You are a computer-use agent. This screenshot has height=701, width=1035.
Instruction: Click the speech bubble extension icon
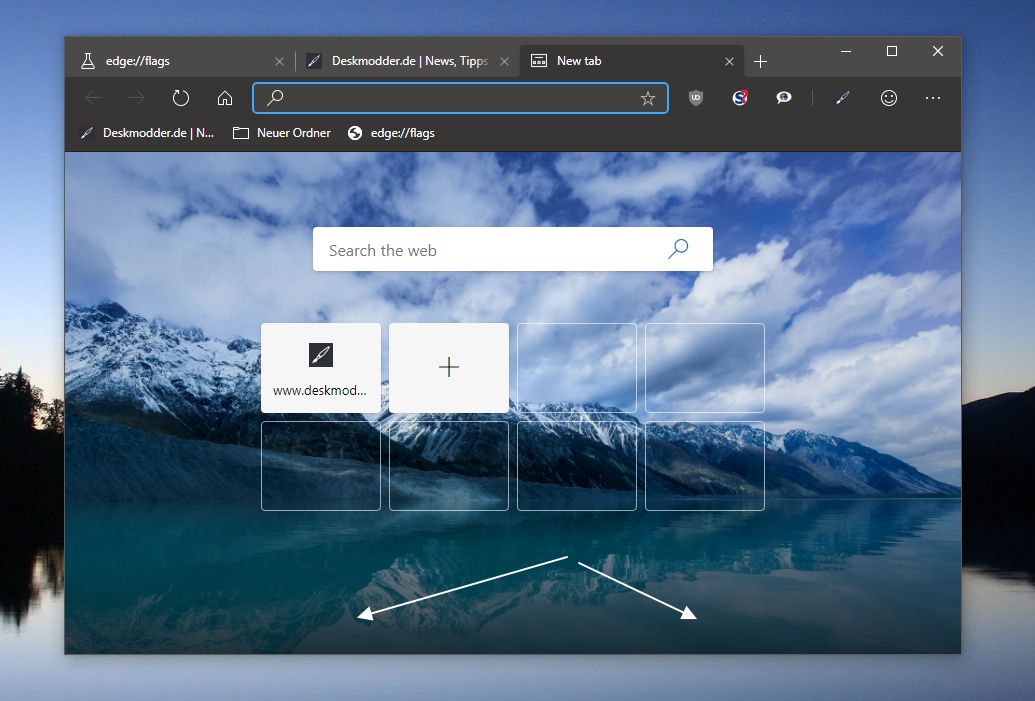point(784,98)
